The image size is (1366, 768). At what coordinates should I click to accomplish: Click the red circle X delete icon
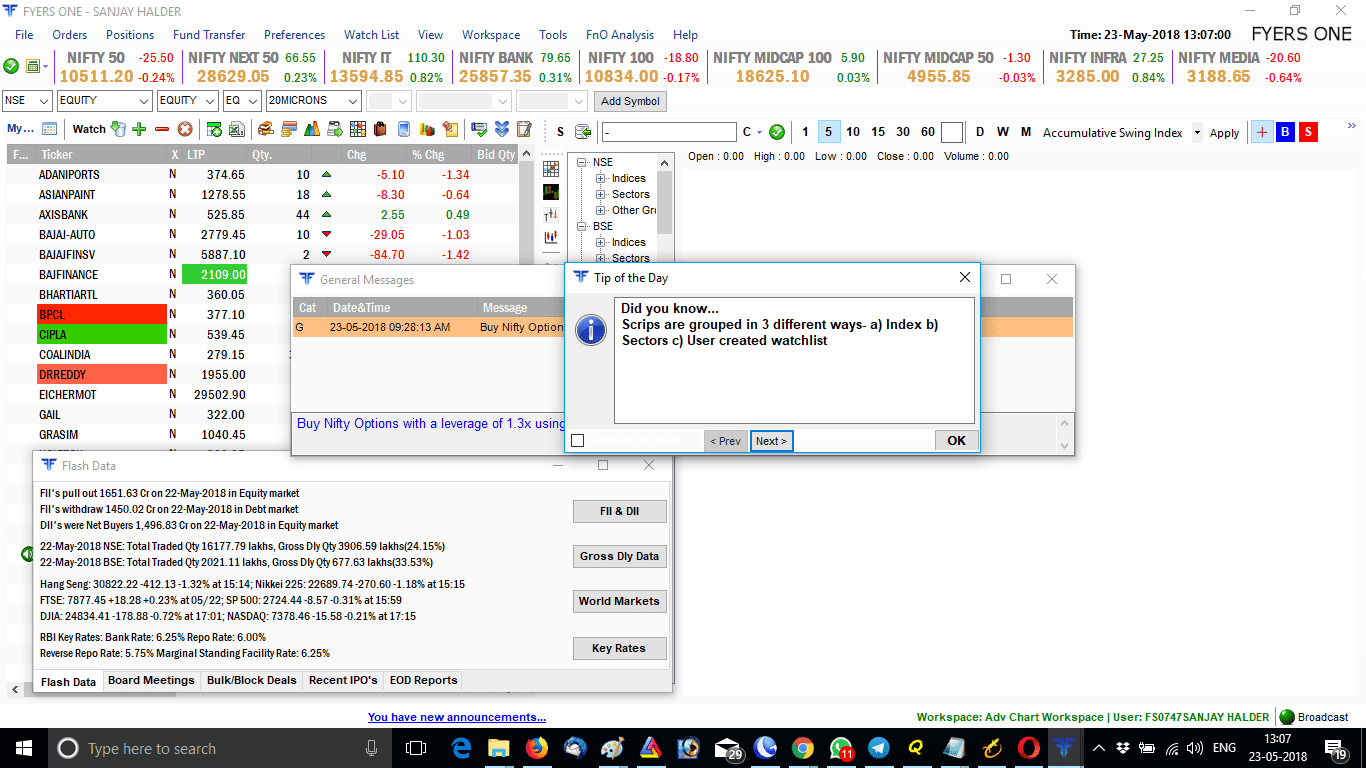click(185, 129)
